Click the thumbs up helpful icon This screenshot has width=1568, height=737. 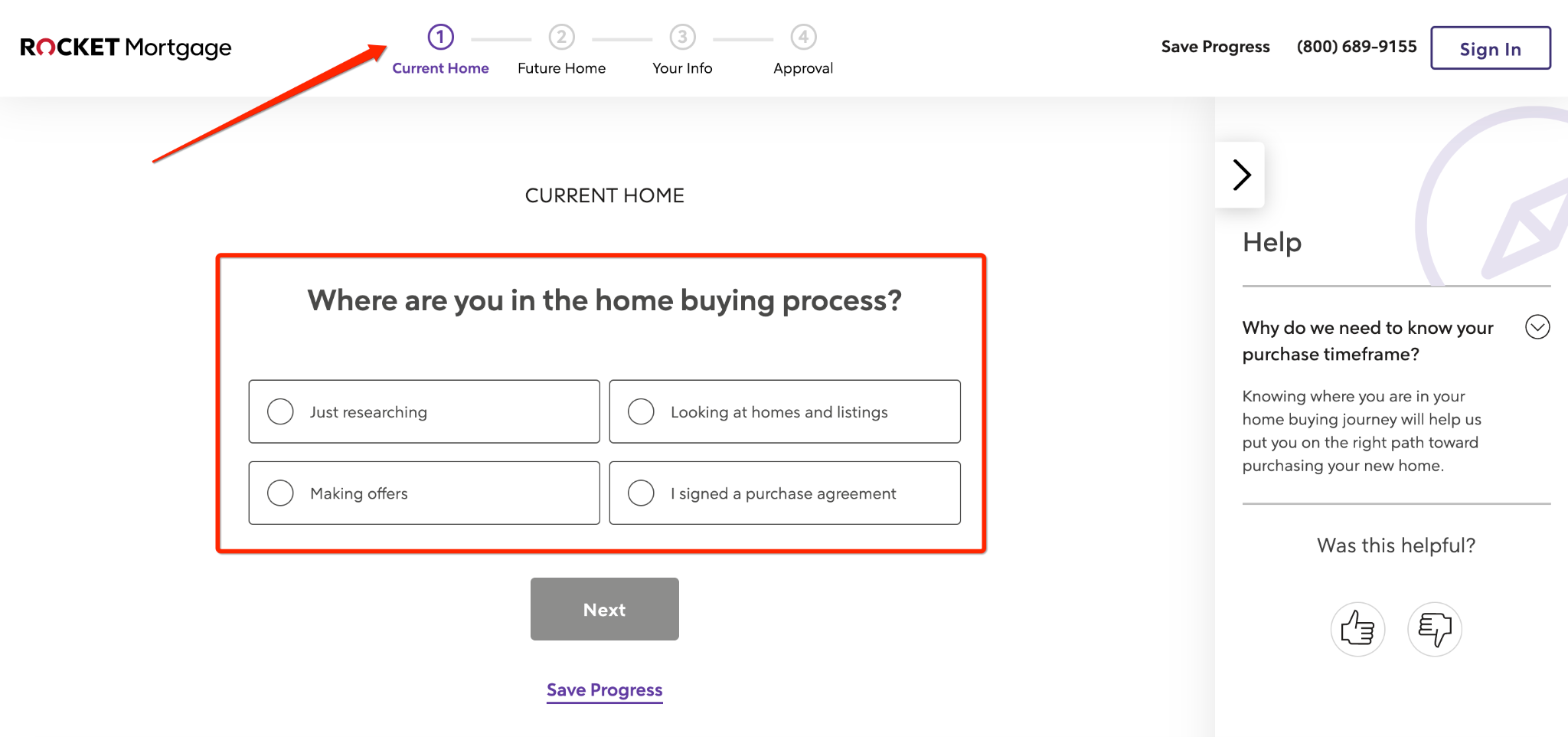pos(1357,629)
